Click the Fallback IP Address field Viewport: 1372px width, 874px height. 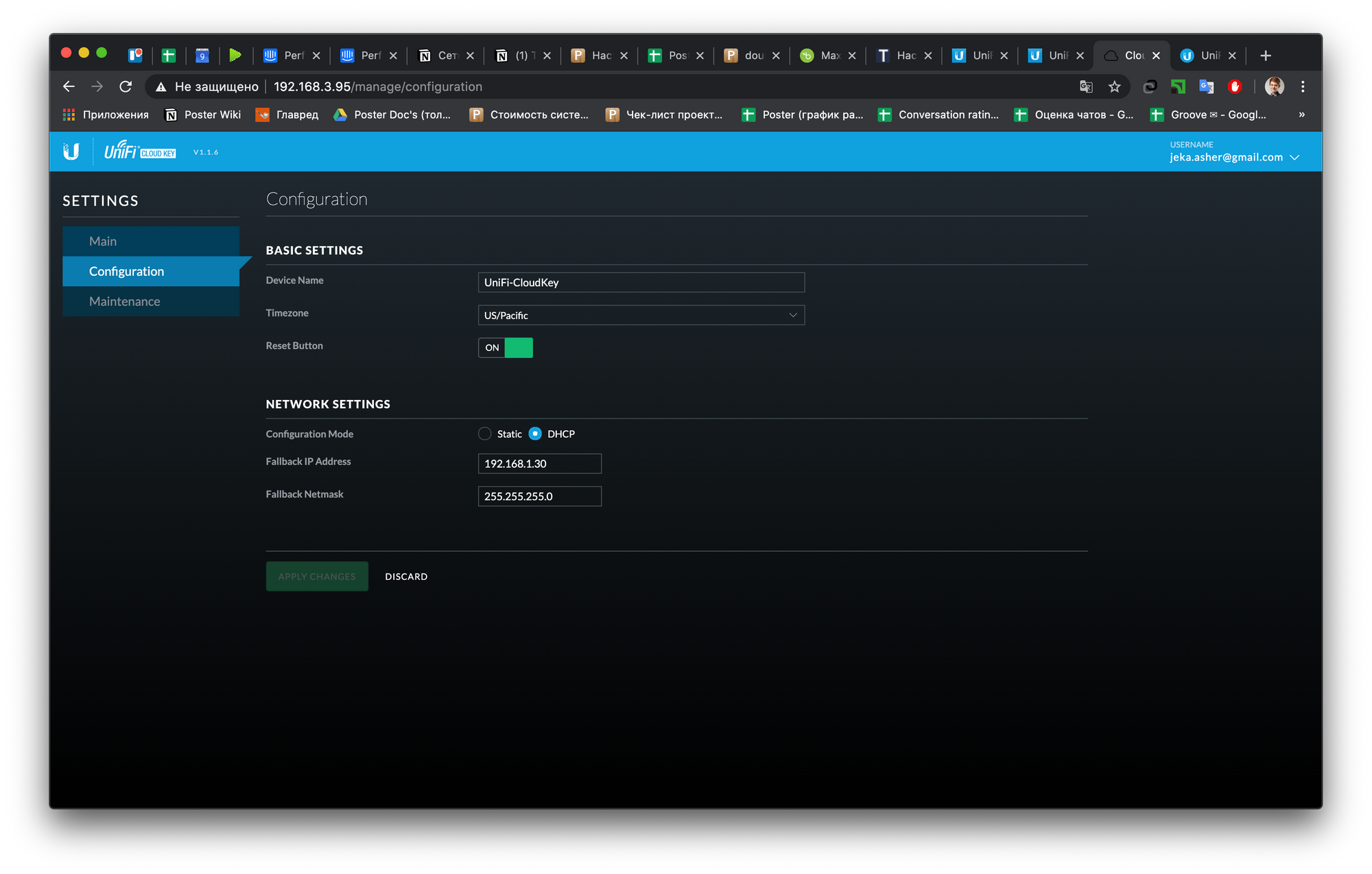(539, 464)
